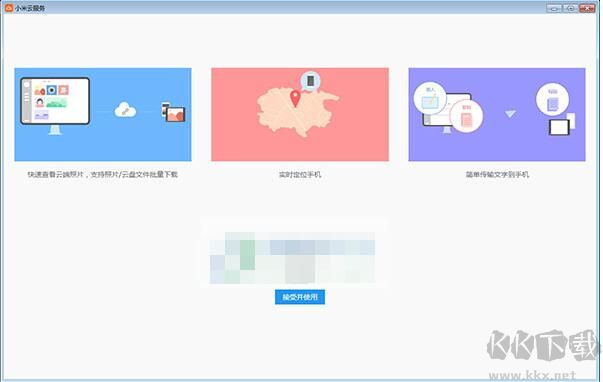Click caption 快速查看云端照片，支持照片/云盘文件批量下载
This screenshot has width=603, height=382.
(x=103, y=174)
